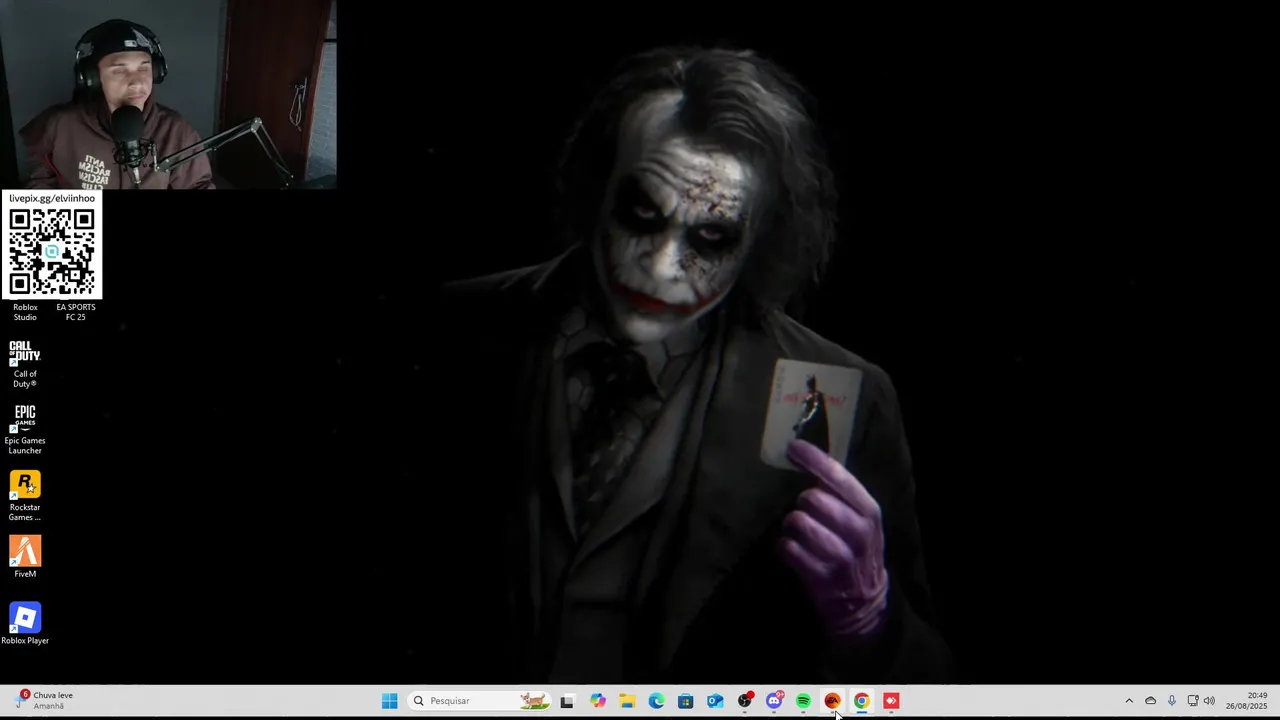This screenshot has height=720, width=1280.
Task: Open the red arrow app in taskbar
Action: (x=891, y=701)
